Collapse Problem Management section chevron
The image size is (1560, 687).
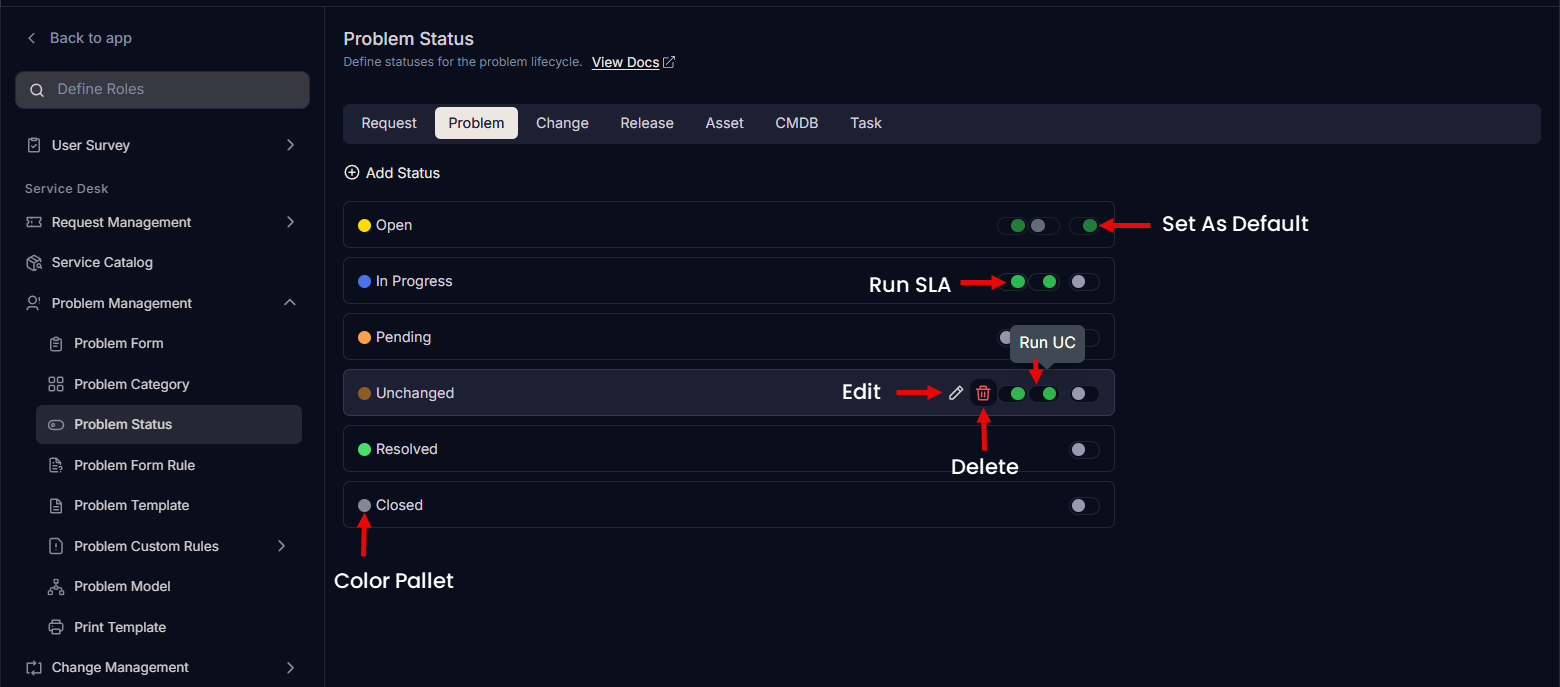[x=290, y=303]
